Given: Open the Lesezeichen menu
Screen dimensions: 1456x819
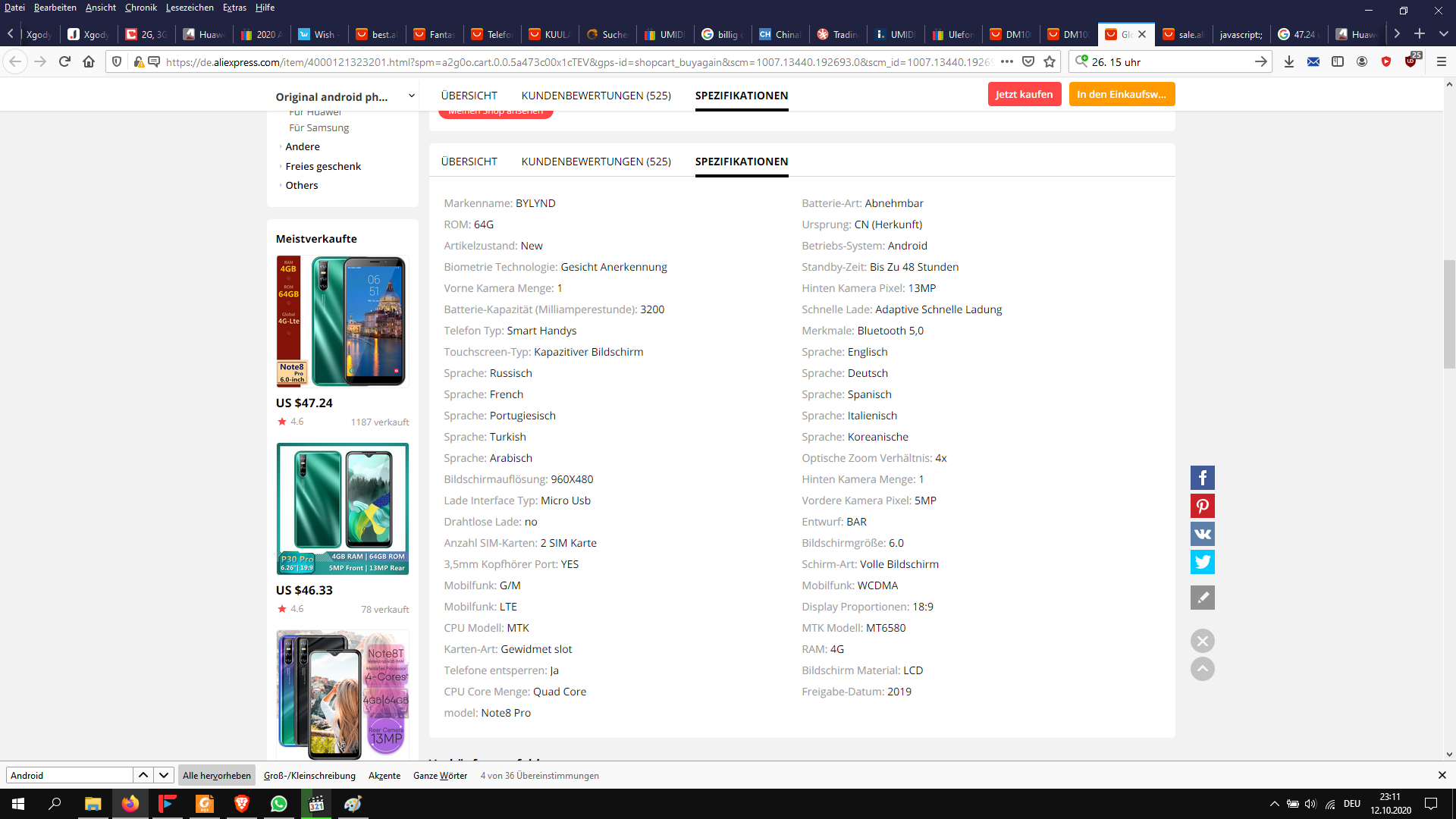Looking at the screenshot, I should coord(190,8).
